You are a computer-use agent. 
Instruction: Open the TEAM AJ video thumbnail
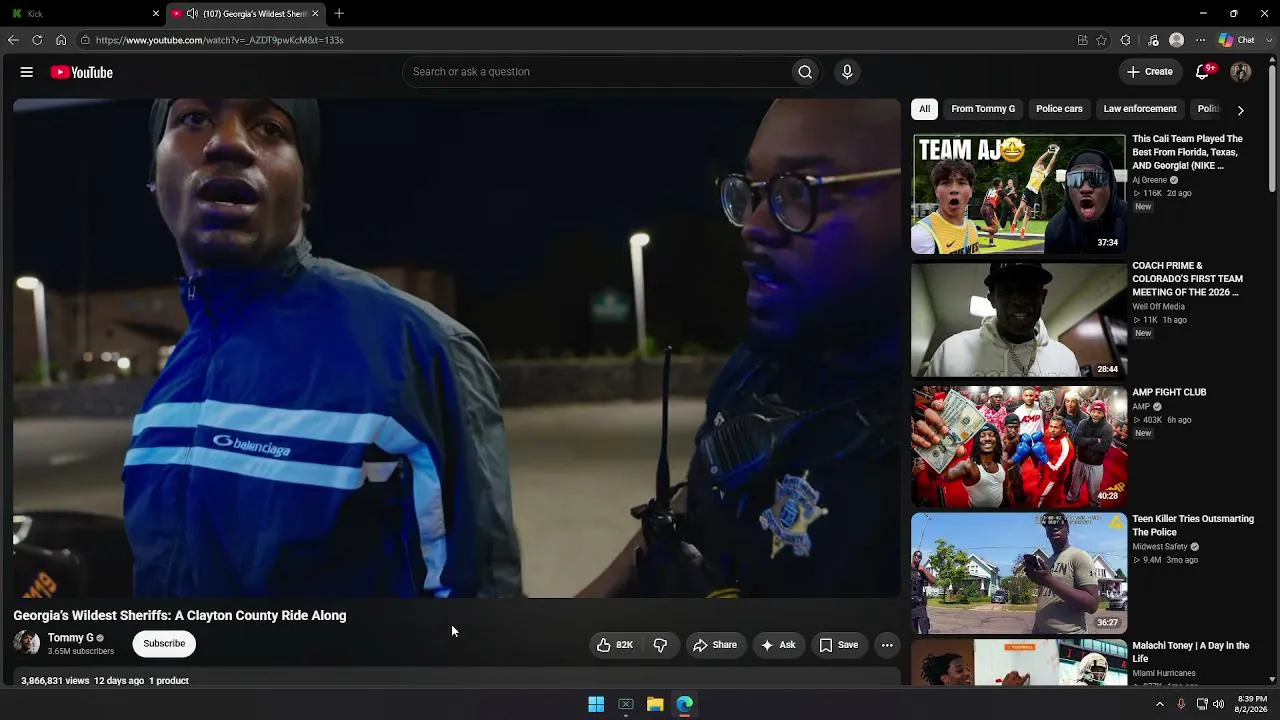point(1019,194)
